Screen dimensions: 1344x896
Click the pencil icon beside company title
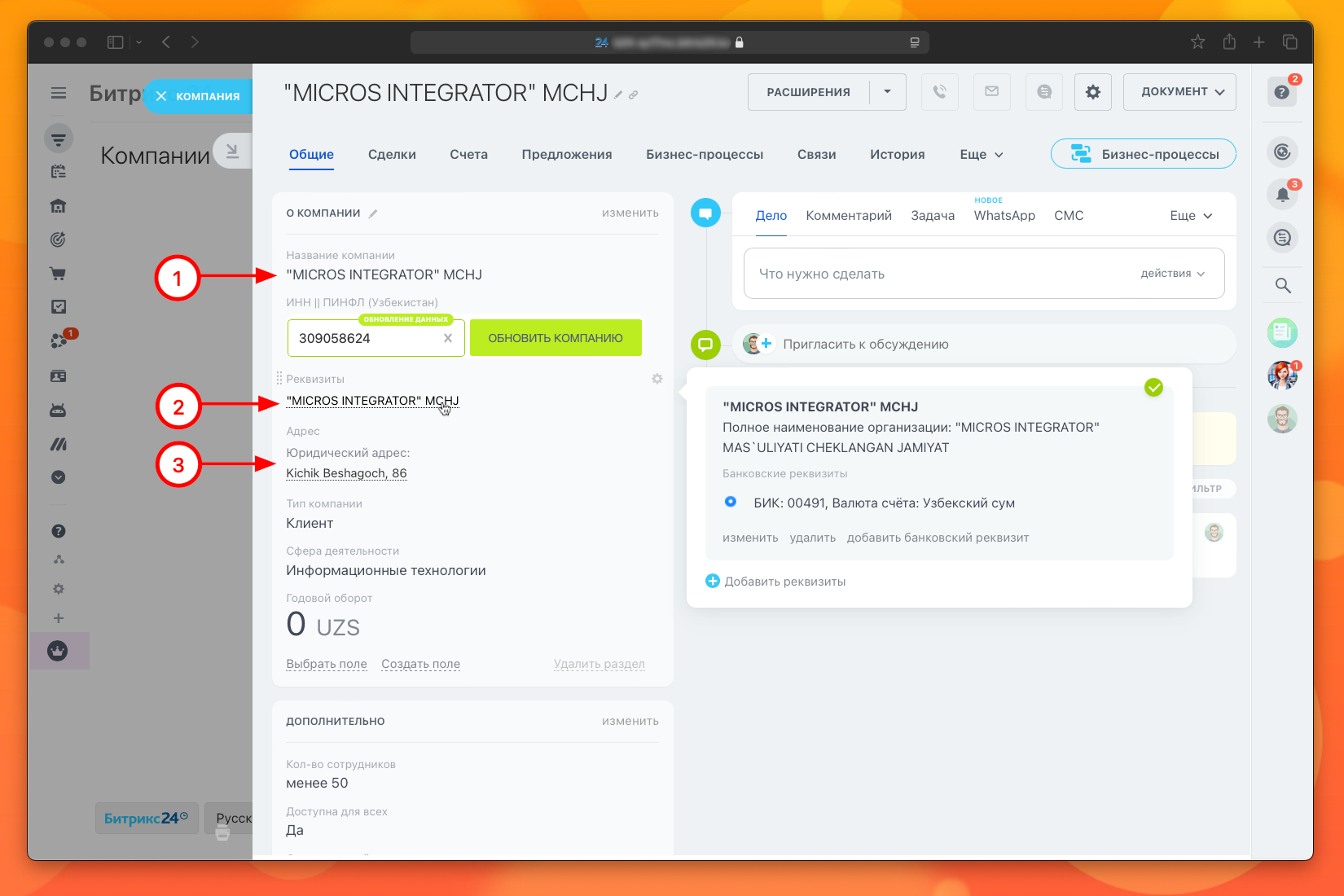619,95
